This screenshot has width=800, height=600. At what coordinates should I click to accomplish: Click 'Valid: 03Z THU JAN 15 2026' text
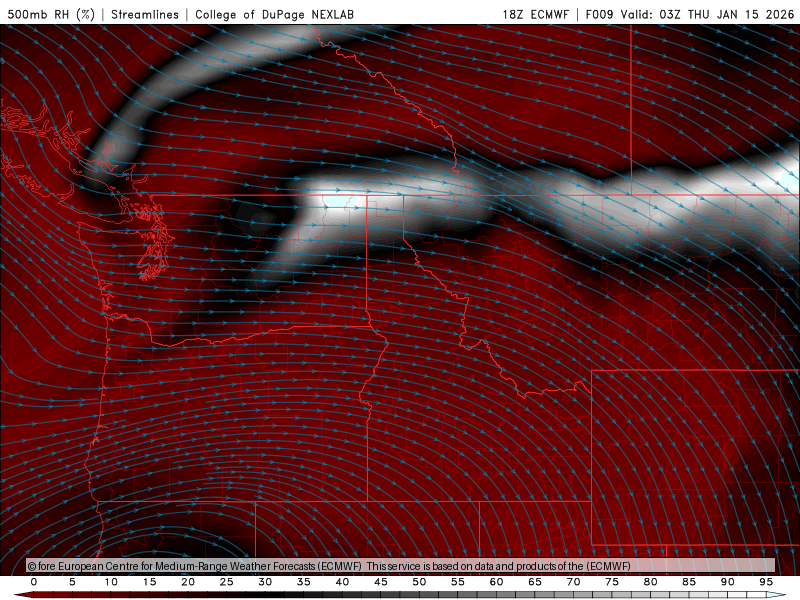pos(707,14)
